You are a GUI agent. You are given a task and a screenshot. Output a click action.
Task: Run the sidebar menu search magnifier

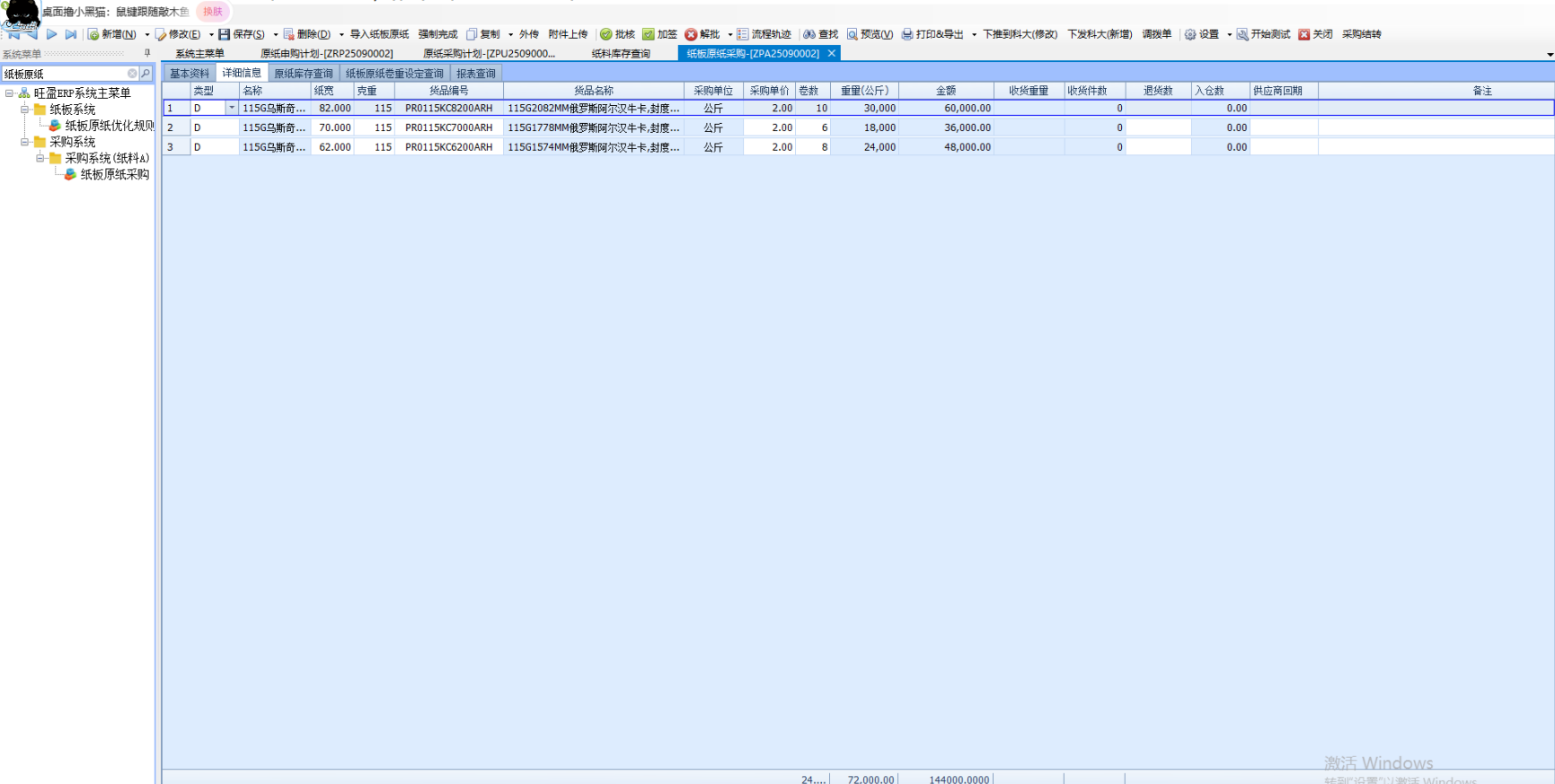click(x=146, y=74)
